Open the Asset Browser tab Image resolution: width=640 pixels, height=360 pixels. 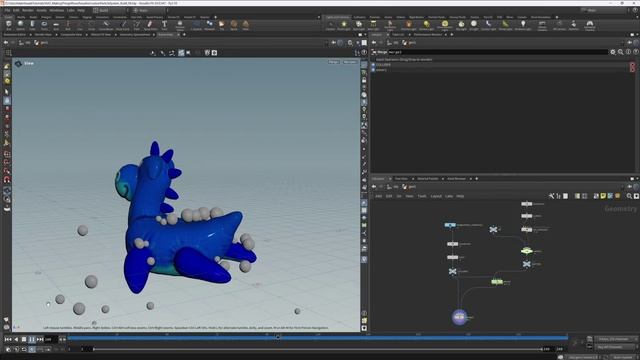click(456, 179)
